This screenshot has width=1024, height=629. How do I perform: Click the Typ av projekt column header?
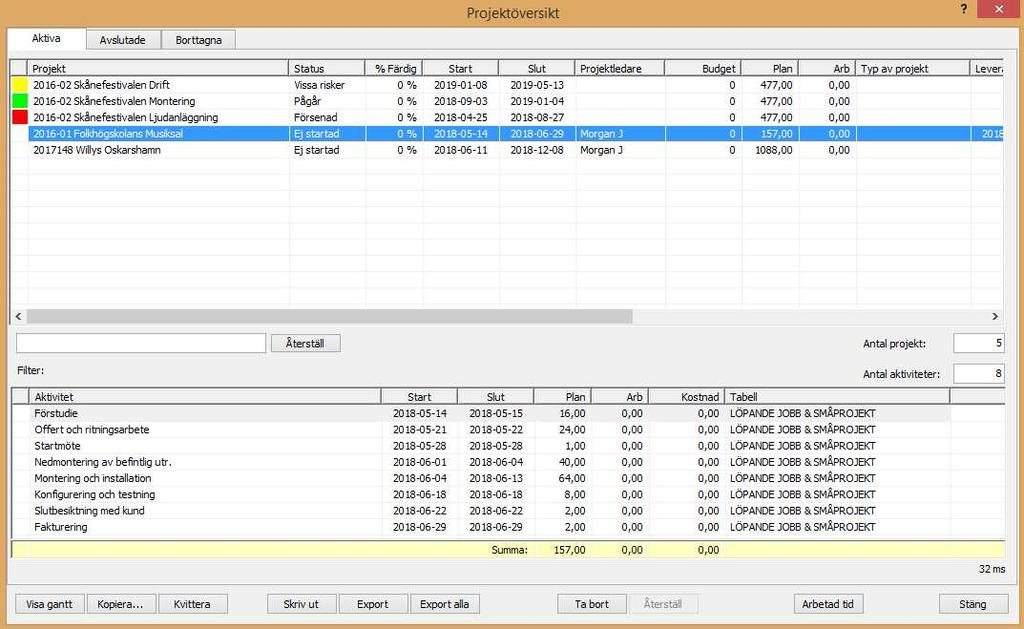pyautogui.click(x=913, y=69)
